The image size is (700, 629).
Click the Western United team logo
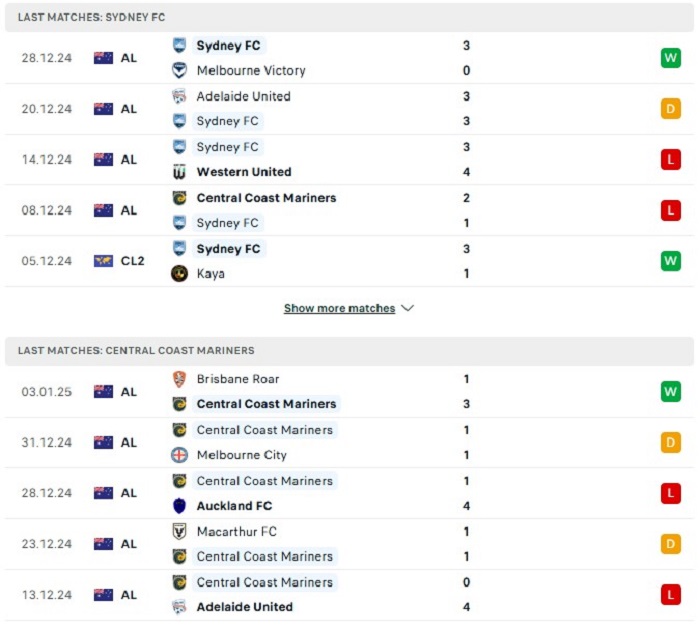pyautogui.click(x=179, y=172)
